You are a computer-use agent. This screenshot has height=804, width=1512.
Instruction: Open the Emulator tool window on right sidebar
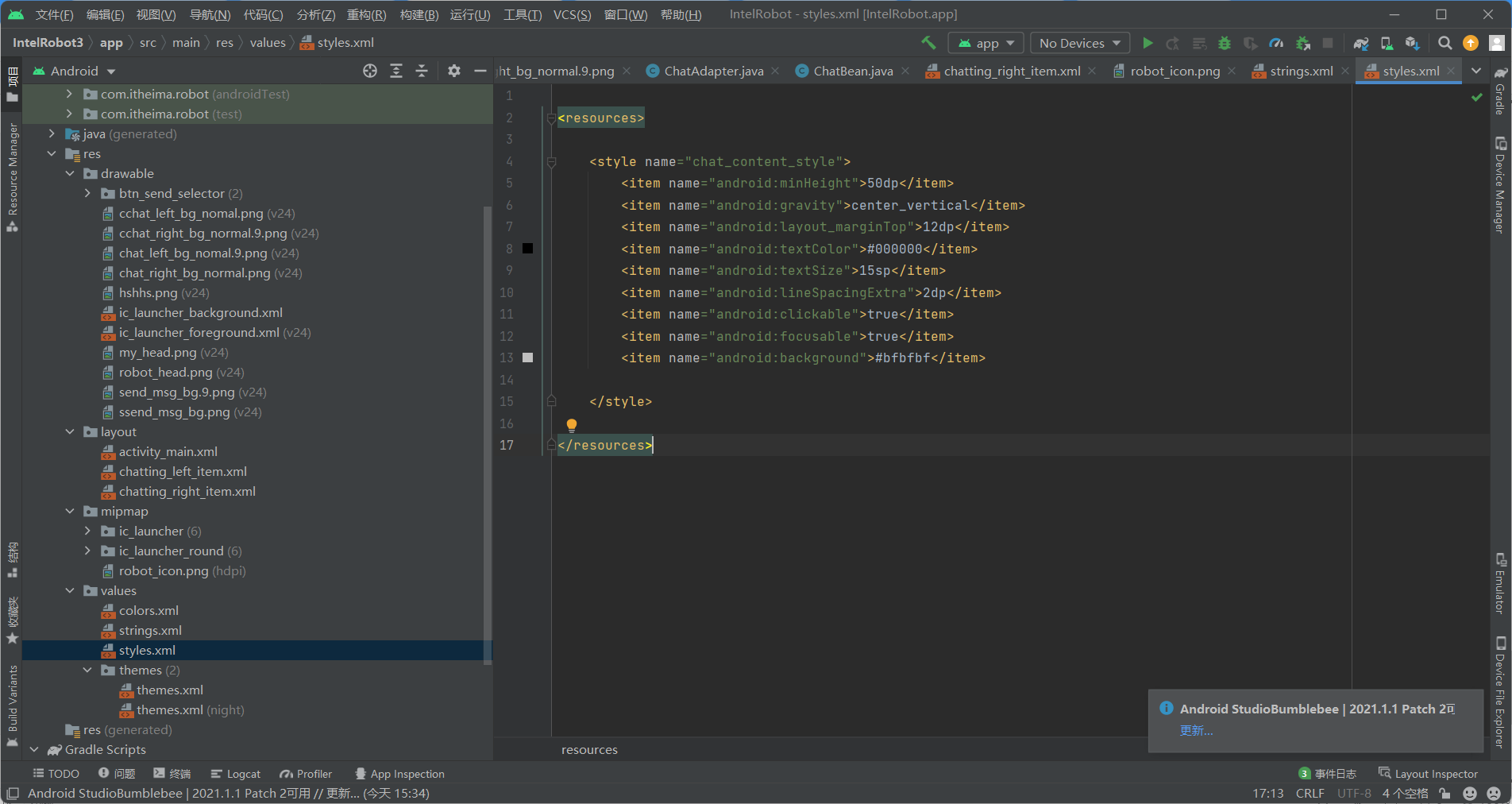point(1501,581)
